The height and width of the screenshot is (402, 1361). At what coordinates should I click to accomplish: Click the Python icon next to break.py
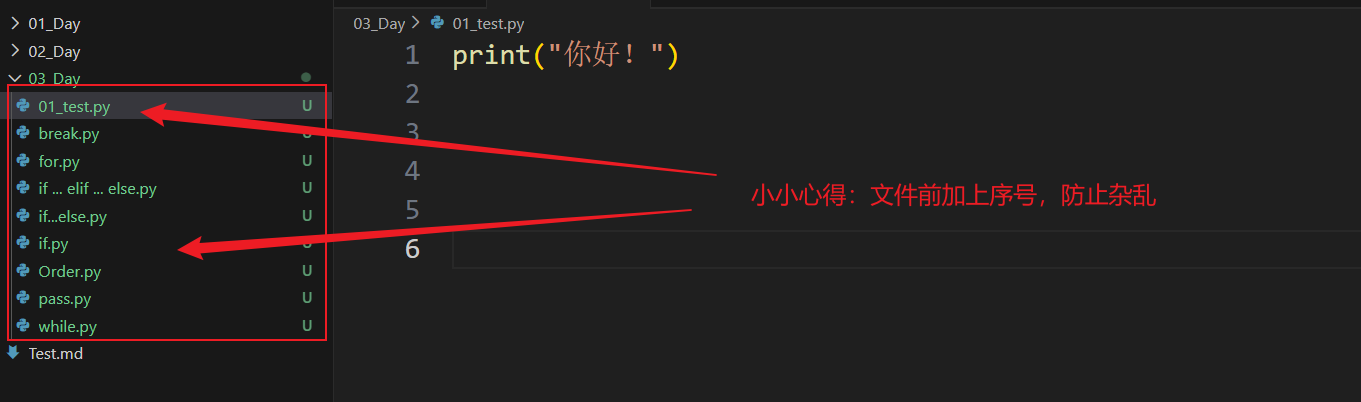pyautogui.click(x=23, y=133)
